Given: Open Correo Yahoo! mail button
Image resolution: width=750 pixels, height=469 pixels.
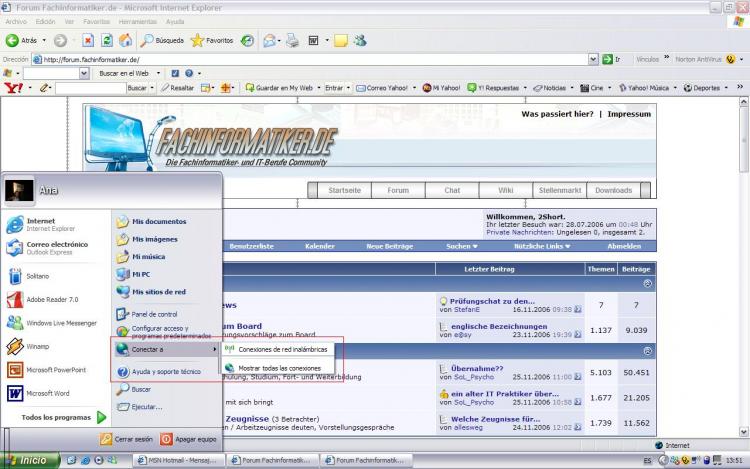Looking at the screenshot, I should click(x=382, y=88).
